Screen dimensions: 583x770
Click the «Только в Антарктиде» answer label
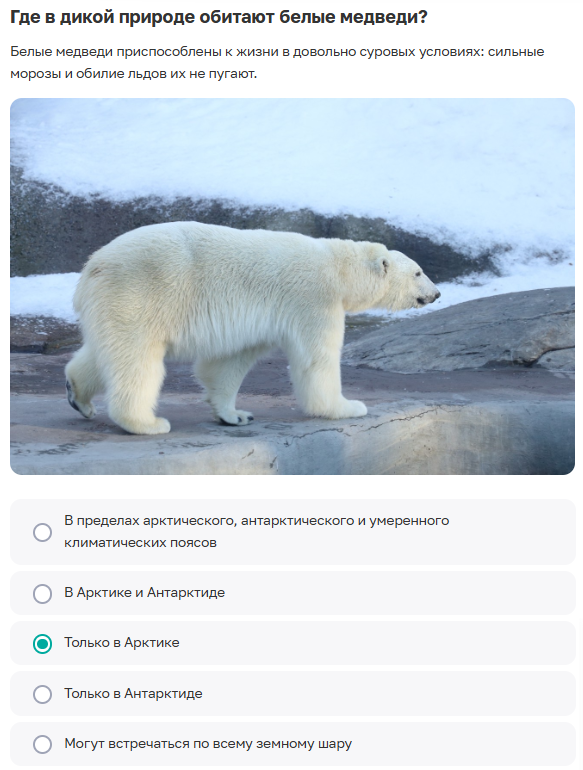tap(133, 693)
